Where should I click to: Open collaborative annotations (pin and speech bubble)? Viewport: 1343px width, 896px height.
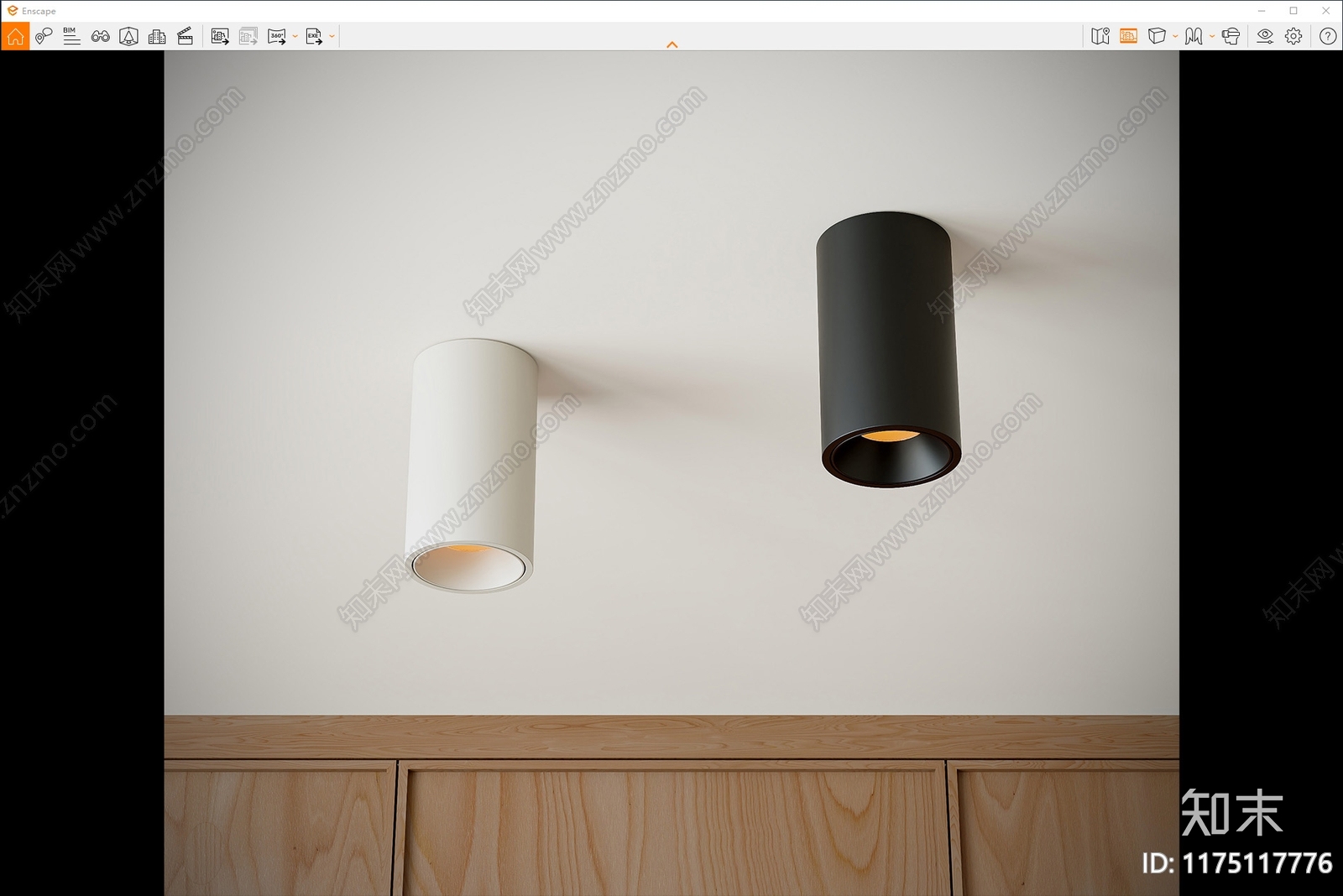pos(44,36)
